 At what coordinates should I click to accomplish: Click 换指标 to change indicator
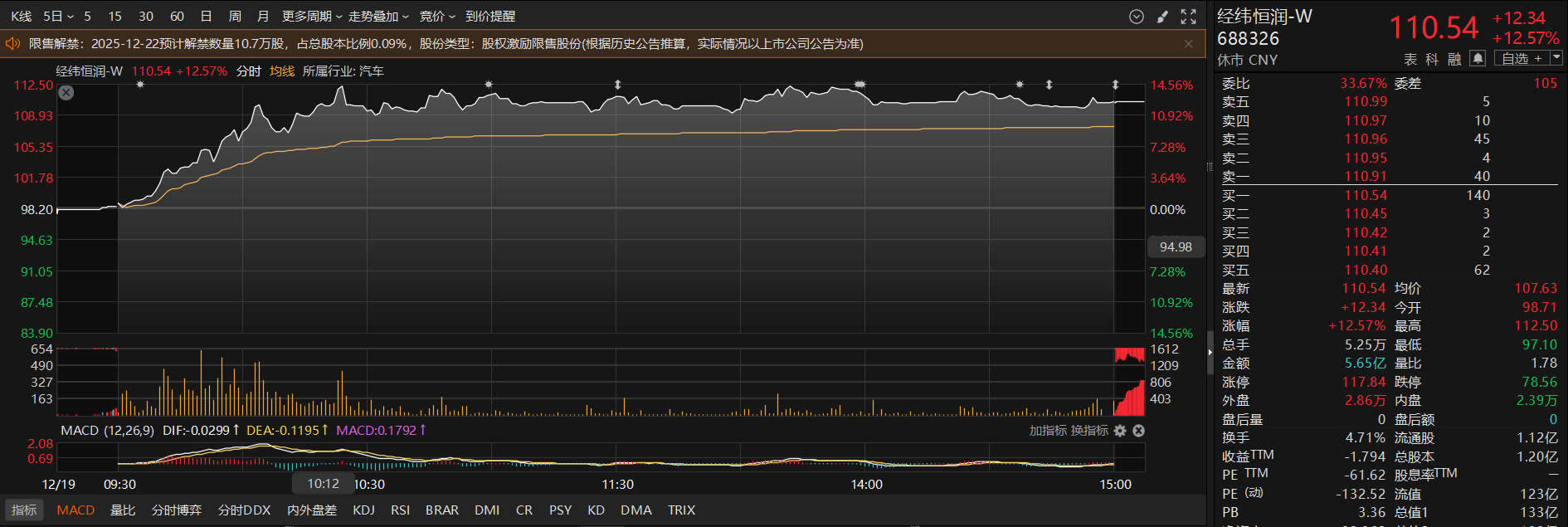[x=1089, y=431]
